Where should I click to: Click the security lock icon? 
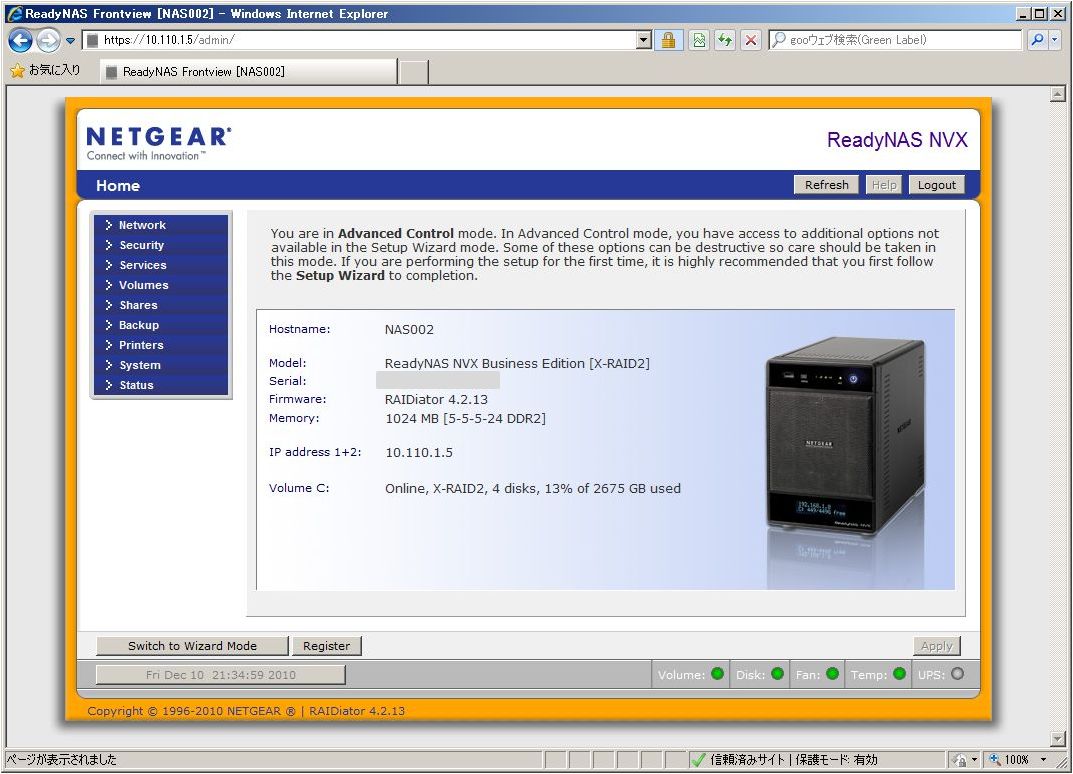click(668, 40)
